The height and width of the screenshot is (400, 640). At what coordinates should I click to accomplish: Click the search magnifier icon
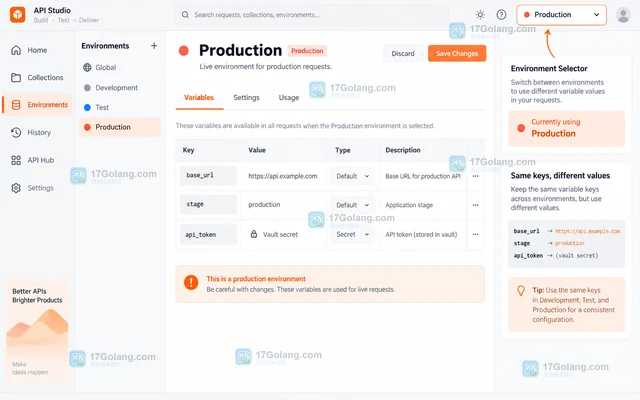point(185,15)
